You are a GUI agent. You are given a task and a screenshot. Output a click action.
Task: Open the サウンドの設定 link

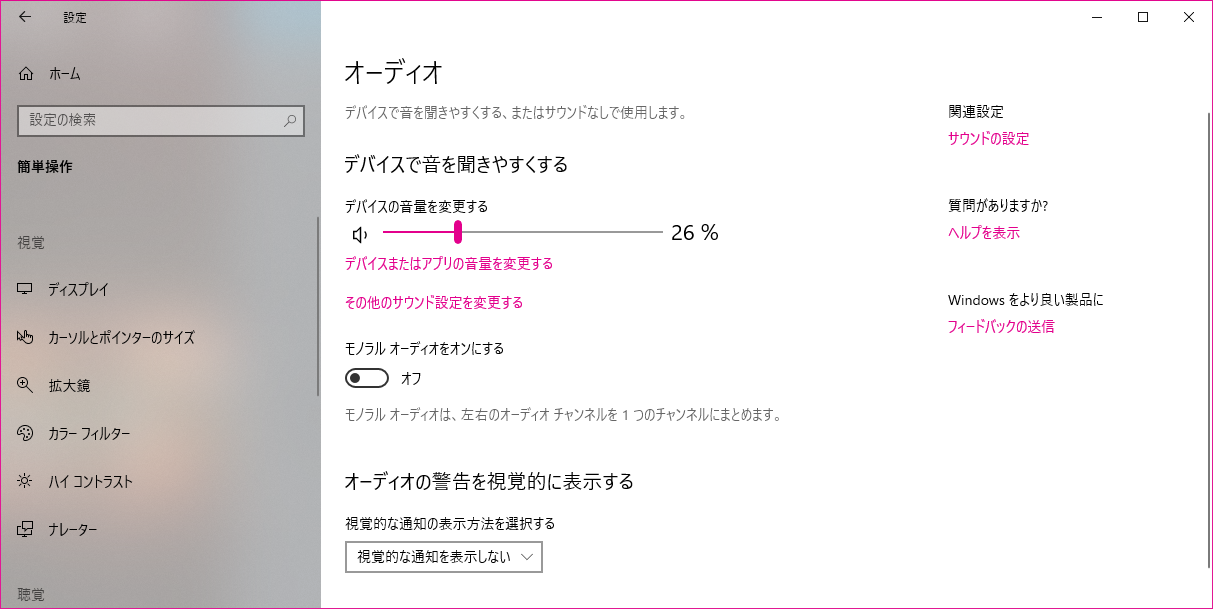coord(988,139)
